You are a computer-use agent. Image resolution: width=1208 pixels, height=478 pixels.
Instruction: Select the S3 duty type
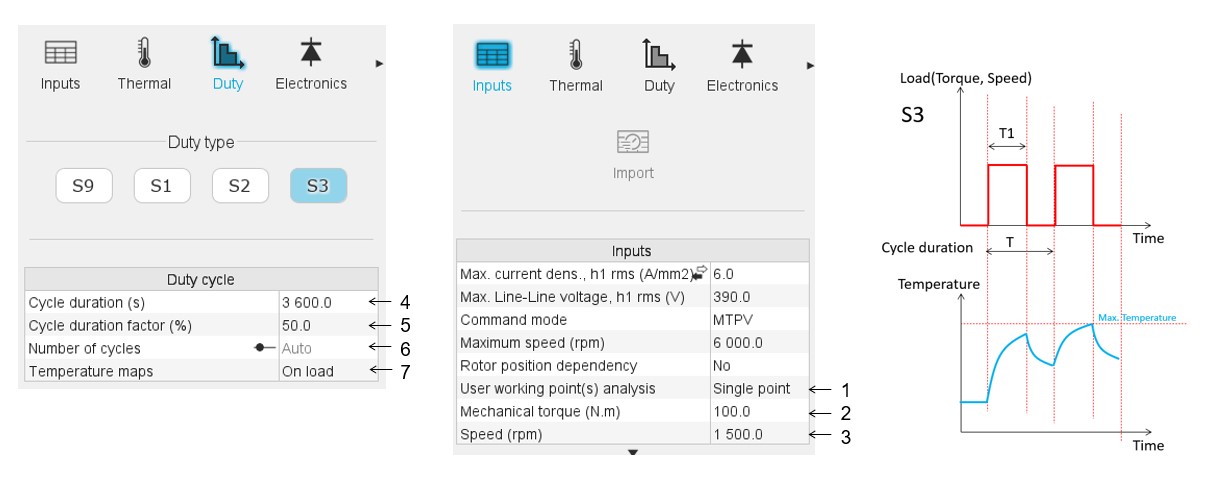click(x=318, y=186)
